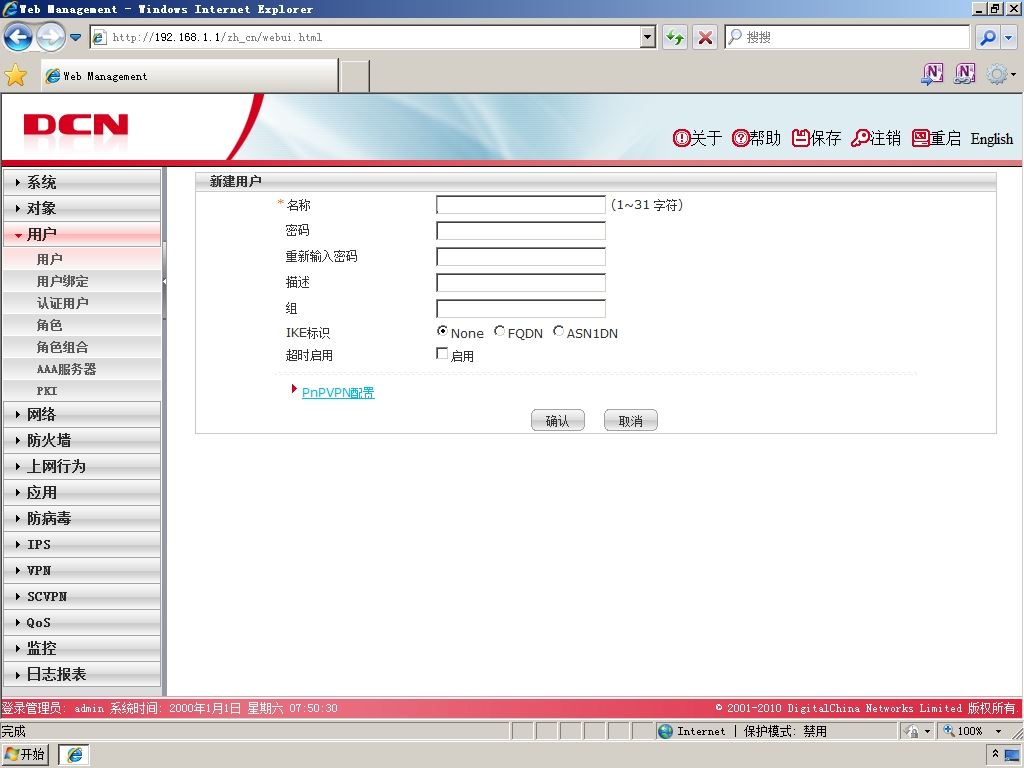
Task: Select 角色组合 submenu item
Action: [82, 347]
